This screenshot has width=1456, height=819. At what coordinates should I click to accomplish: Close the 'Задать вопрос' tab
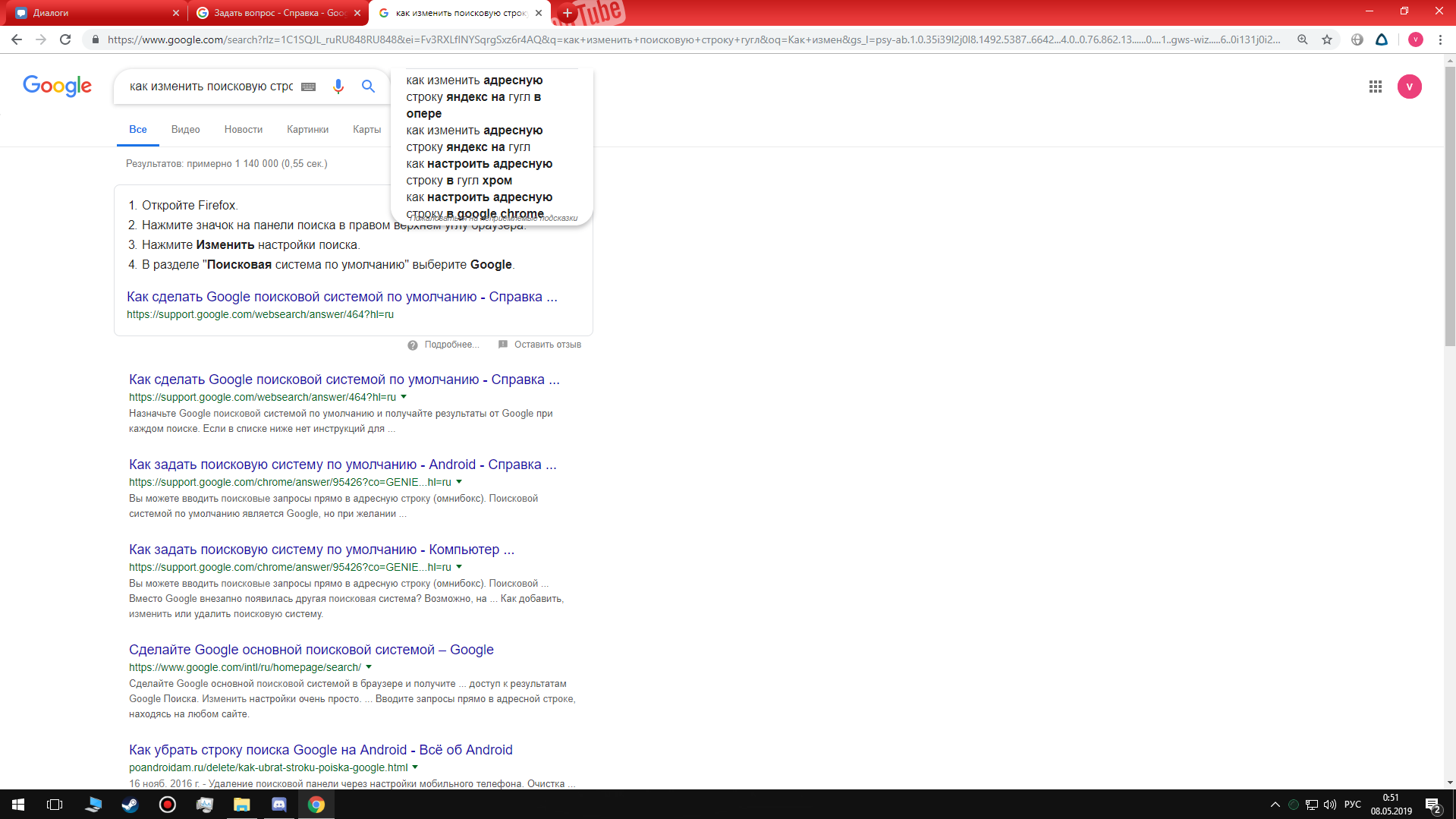click(357, 13)
